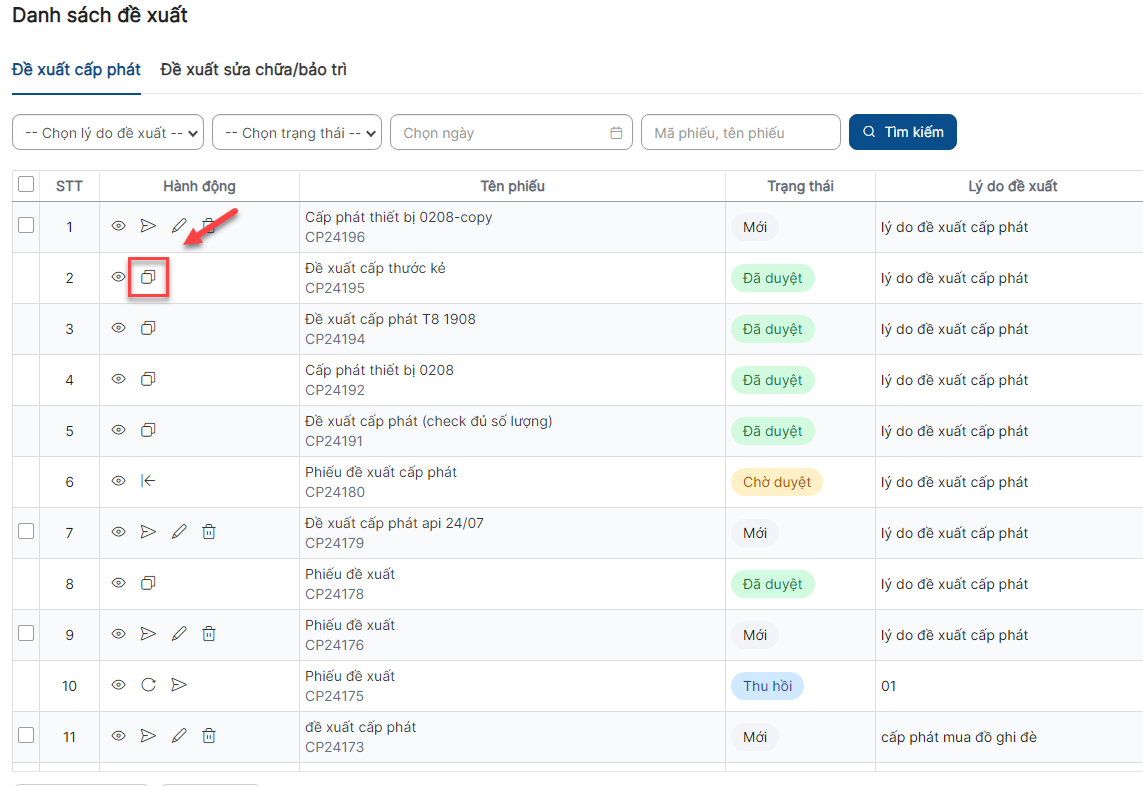View proposal CP24178 via eye icon
The height and width of the screenshot is (786, 1143).
[118, 583]
